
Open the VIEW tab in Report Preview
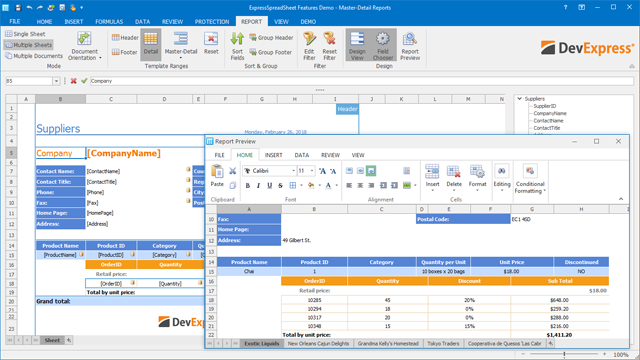pyautogui.click(x=358, y=155)
